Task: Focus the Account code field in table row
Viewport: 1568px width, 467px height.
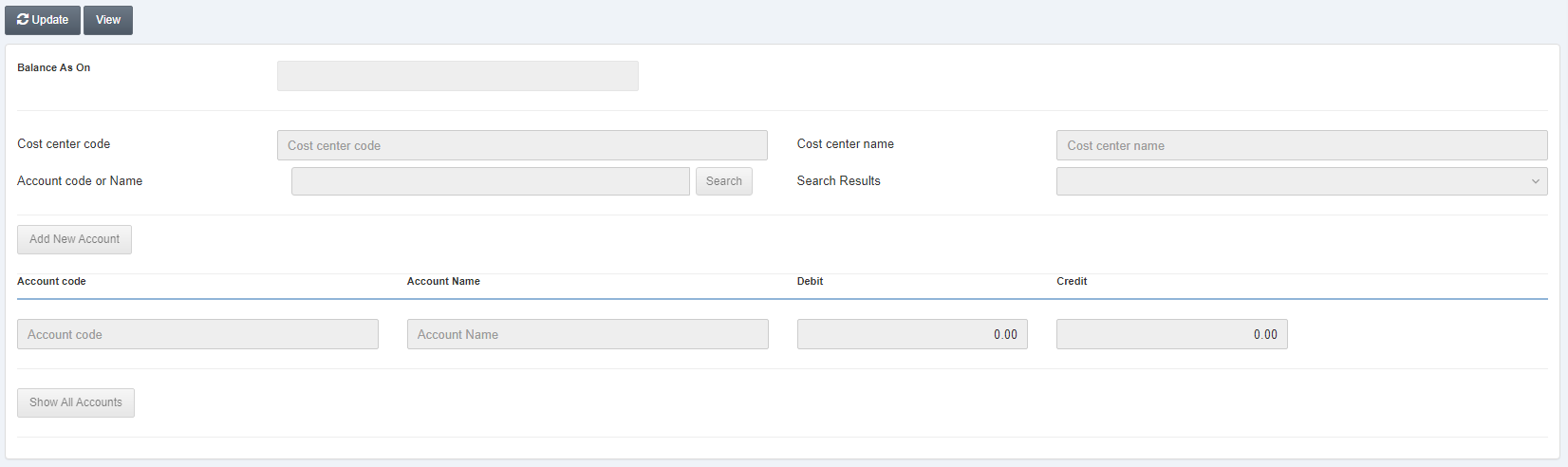Action: (197, 334)
